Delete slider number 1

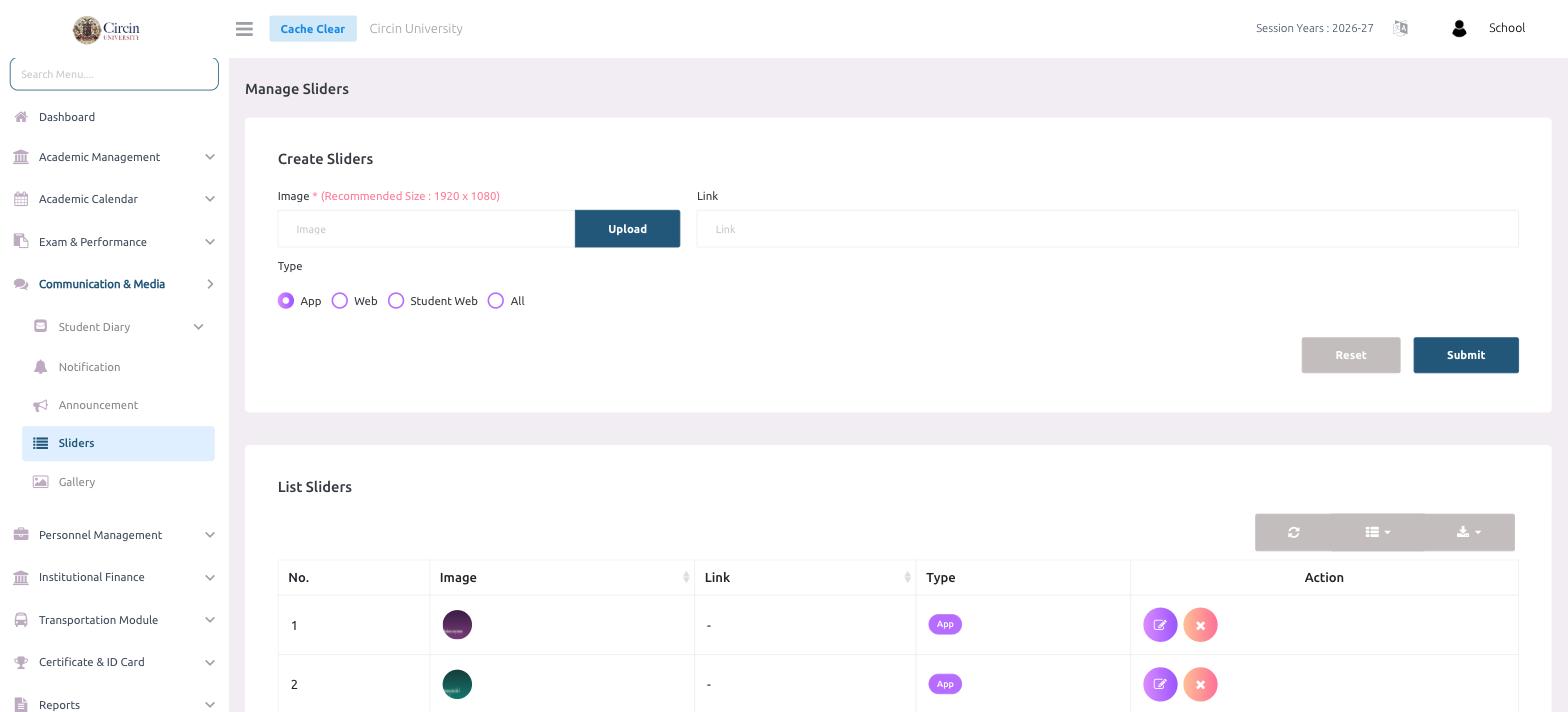click(1200, 625)
